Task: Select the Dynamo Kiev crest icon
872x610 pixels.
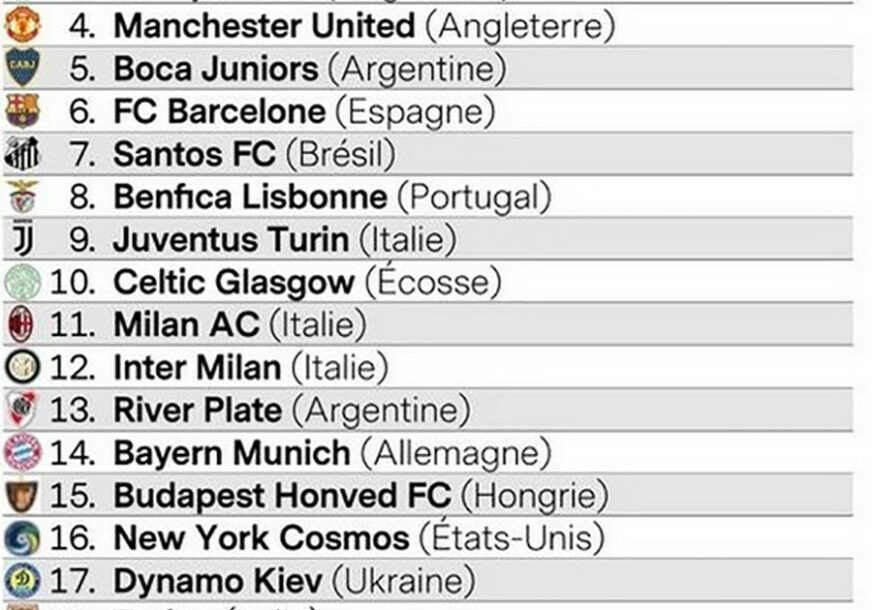Action: tap(22, 580)
